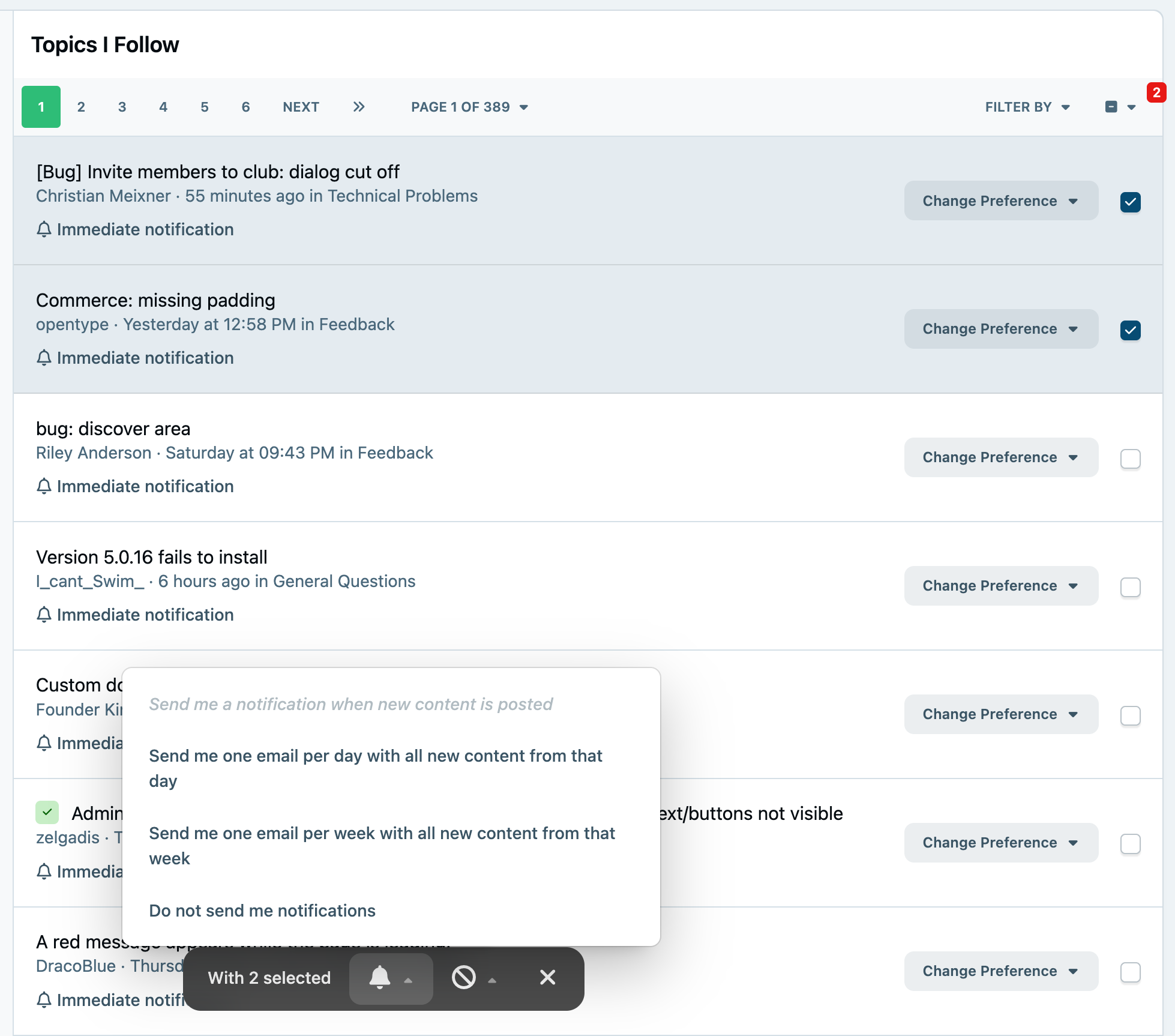The width and height of the screenshot is (1175, 1036).
Task: Click 'Topics I Follow' heading
Action: (x=105, y=45)
